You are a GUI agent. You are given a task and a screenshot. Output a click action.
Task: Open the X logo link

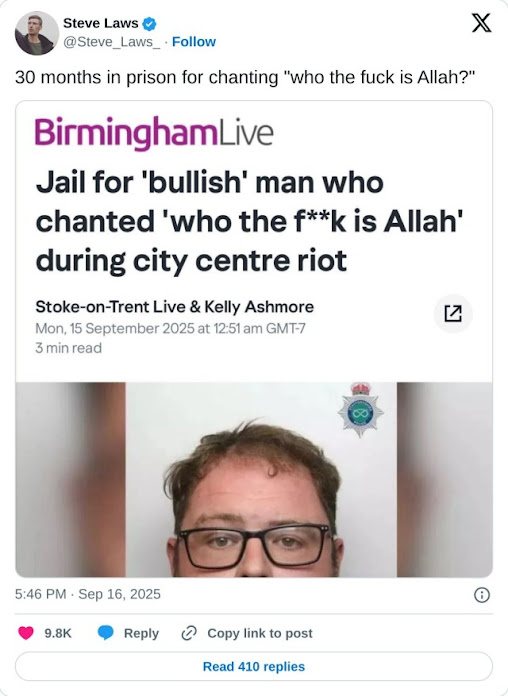pyautogui.click(x=481, y=23)
